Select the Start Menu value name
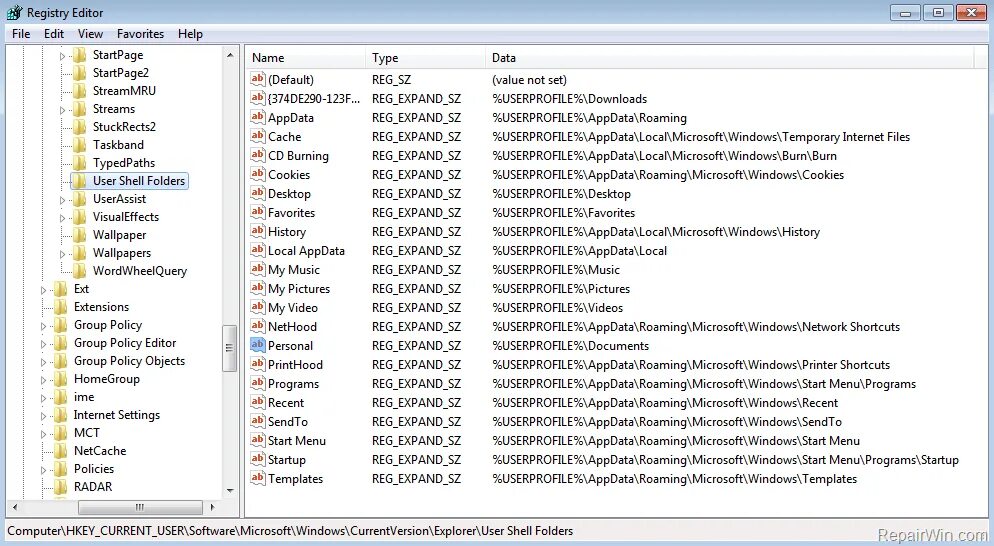Screen dimensions: 994x546 click(297, 441)
